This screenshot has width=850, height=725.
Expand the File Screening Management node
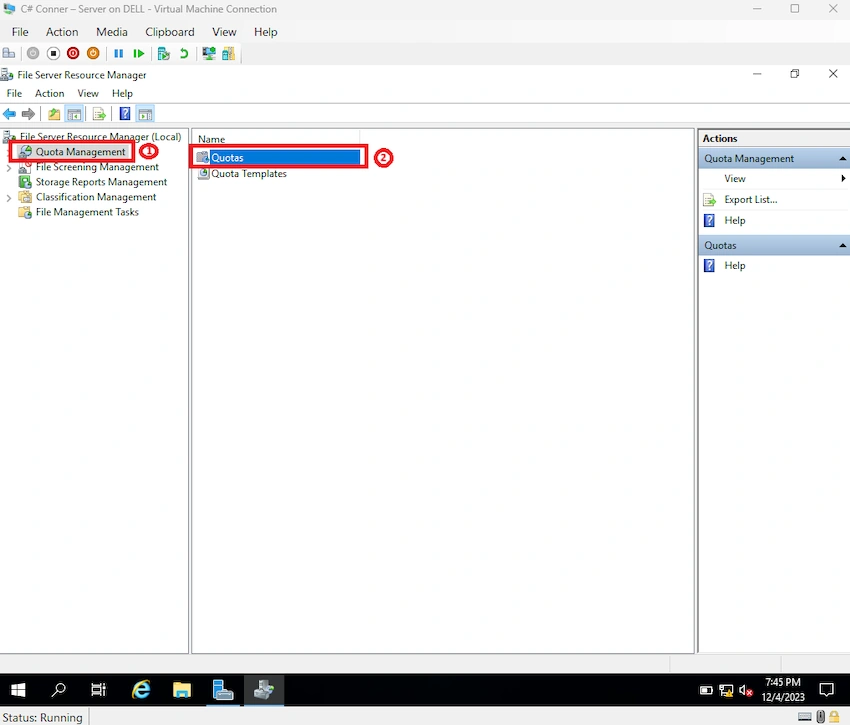(9, 168)
